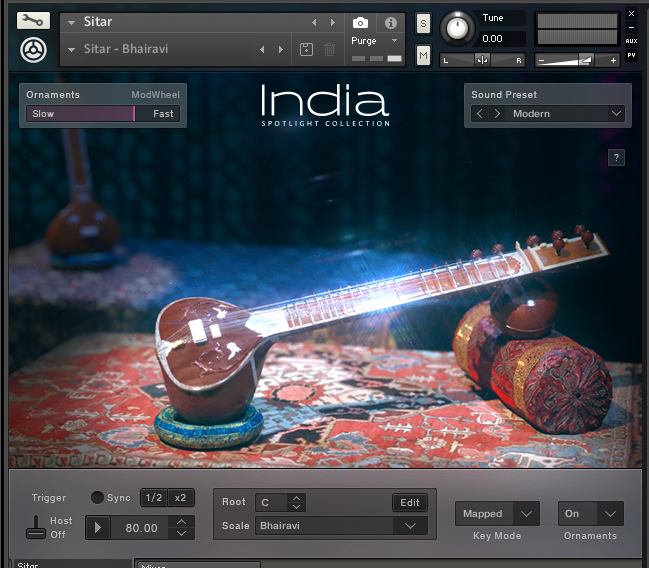Click the Tune value 0.00

click(x=492, y=39)
